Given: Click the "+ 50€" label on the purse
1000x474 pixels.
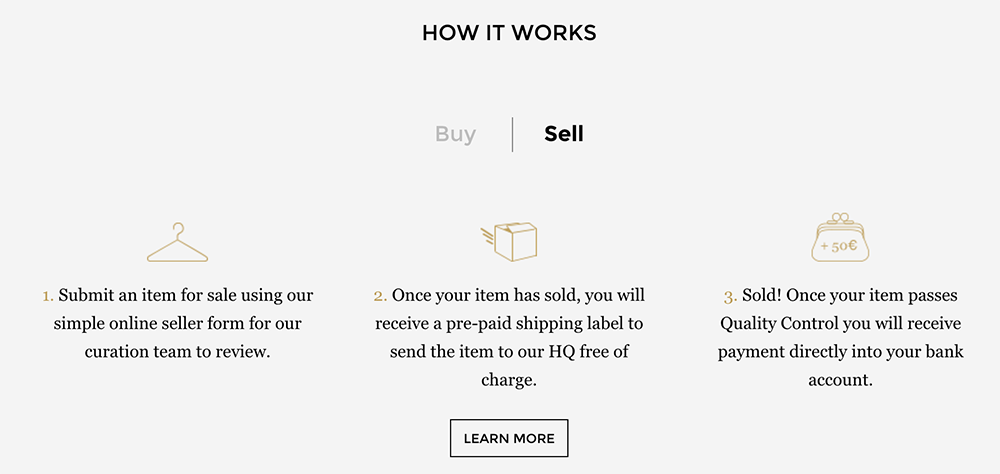Looking at the screenshot, I should click(x=839, y=246).
